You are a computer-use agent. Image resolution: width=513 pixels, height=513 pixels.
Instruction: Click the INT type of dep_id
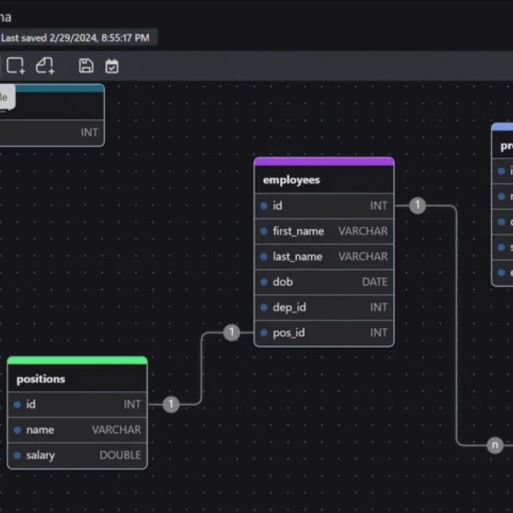click(x=379, y=307)
